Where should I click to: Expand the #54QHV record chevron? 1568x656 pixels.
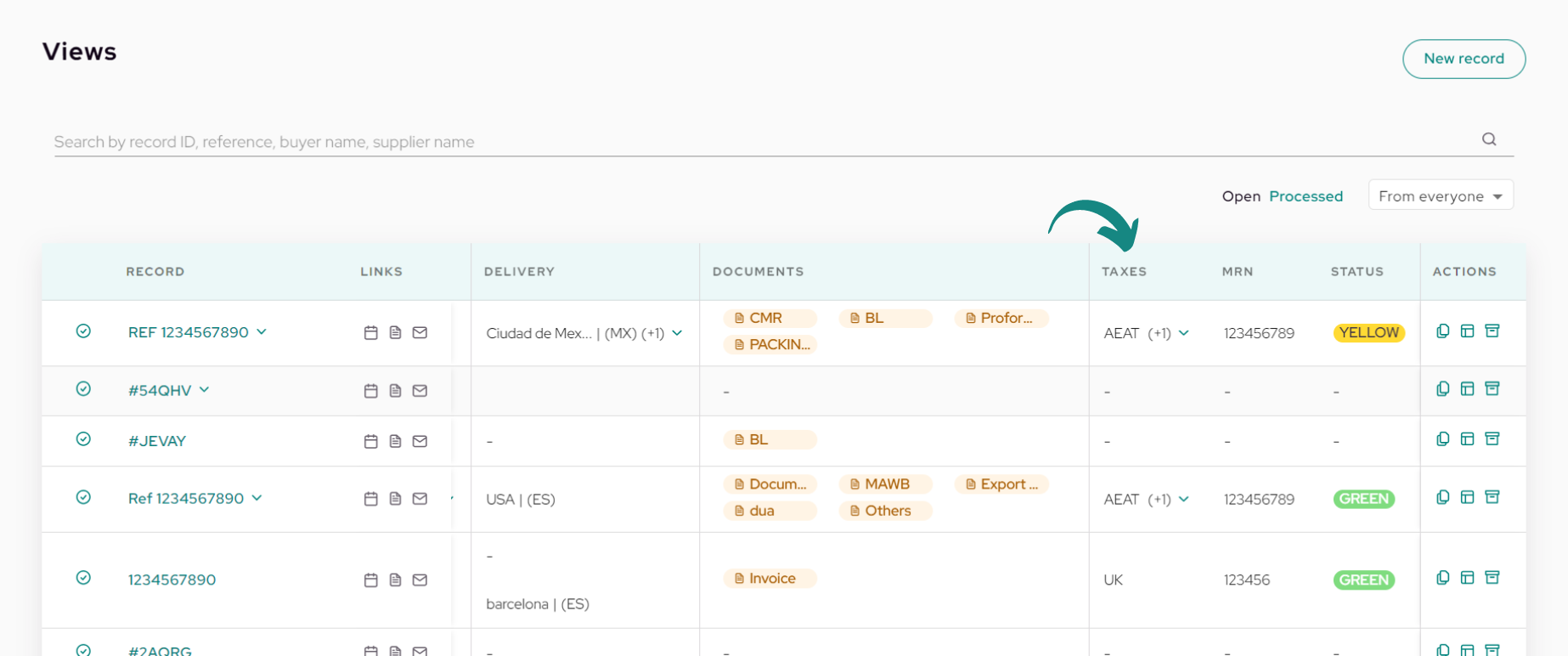coord(205,390)
